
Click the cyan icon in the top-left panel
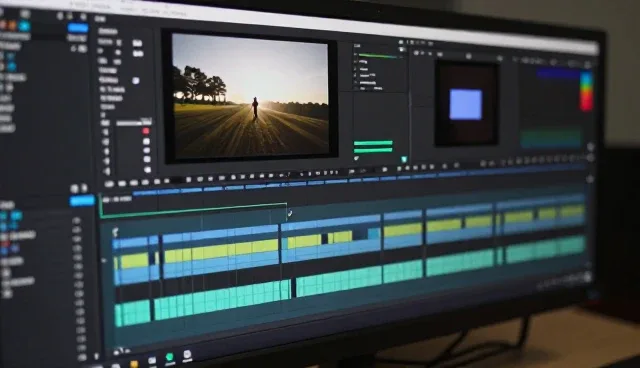point(24,26)
